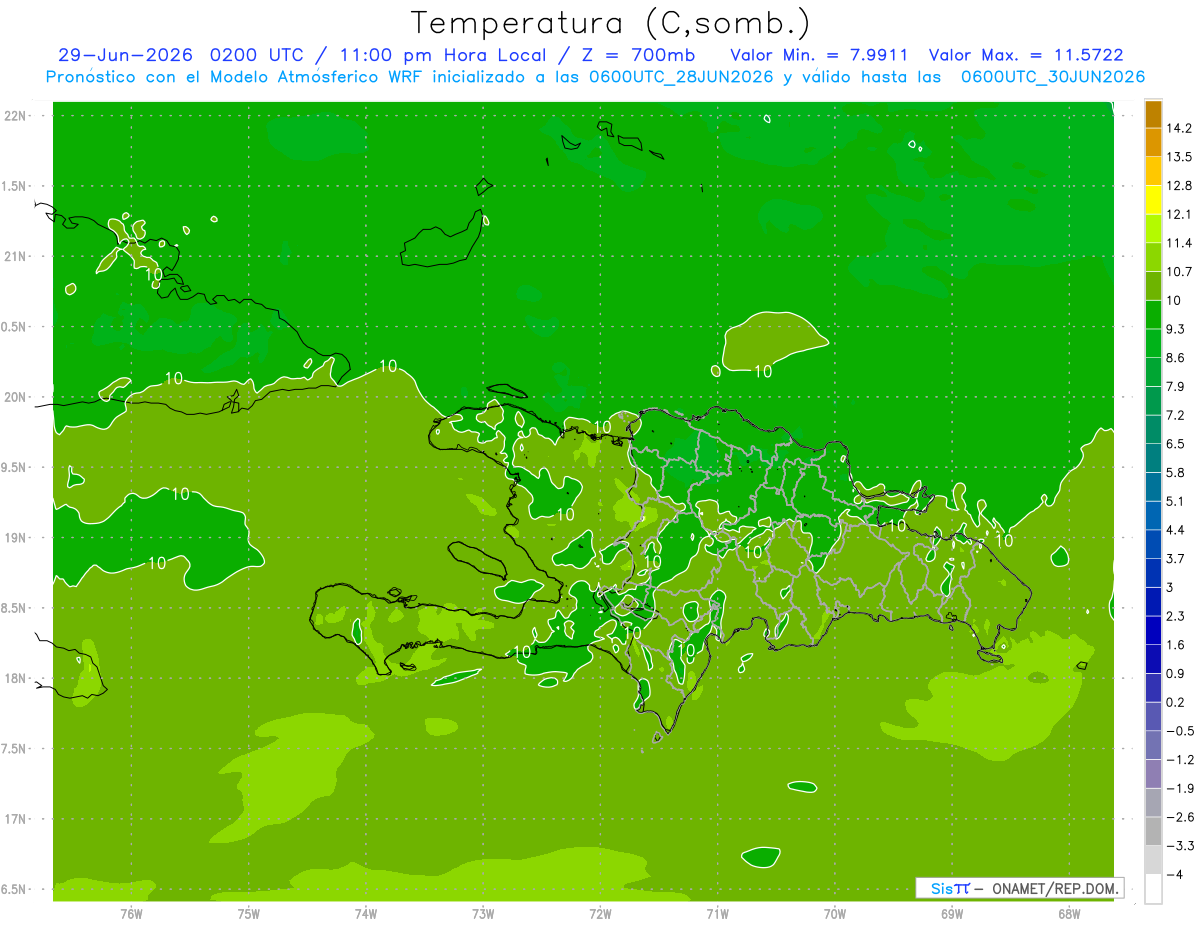Click the "Valor Min. = 7.9911" value
The width and height of the screenshot is (1200, 927).
click(819, 55)
